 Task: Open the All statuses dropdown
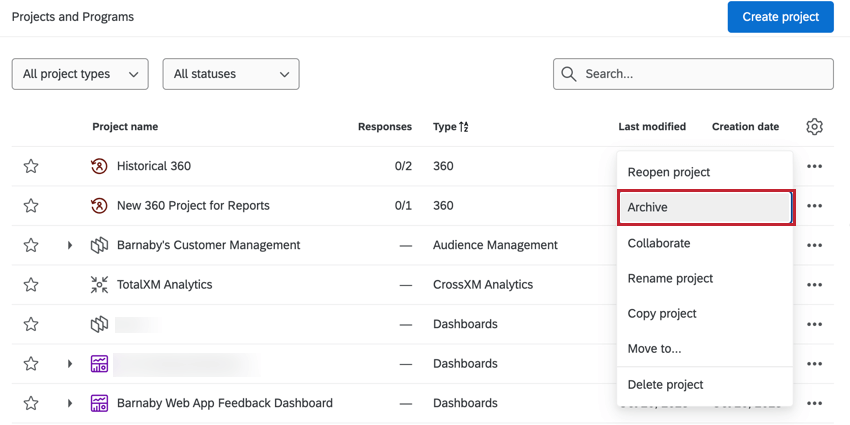tap(230, 74)
